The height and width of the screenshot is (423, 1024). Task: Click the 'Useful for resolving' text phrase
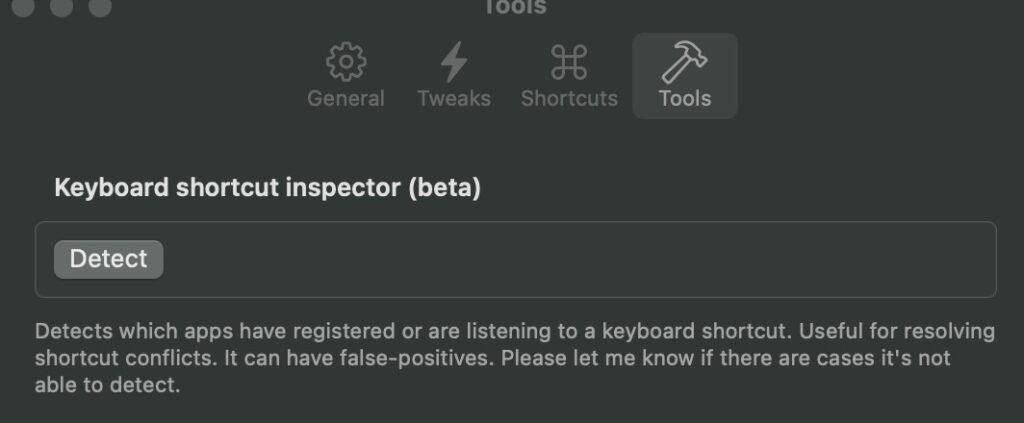click(x=897, y=332)
